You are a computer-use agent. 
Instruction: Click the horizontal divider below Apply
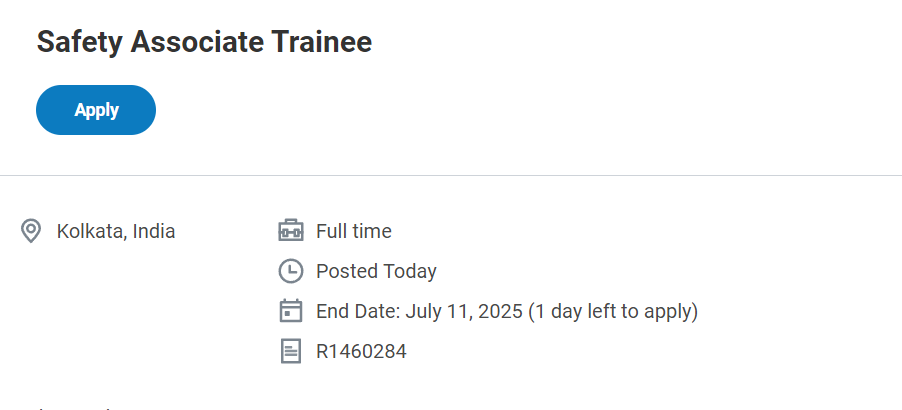[x=451, y=175]
